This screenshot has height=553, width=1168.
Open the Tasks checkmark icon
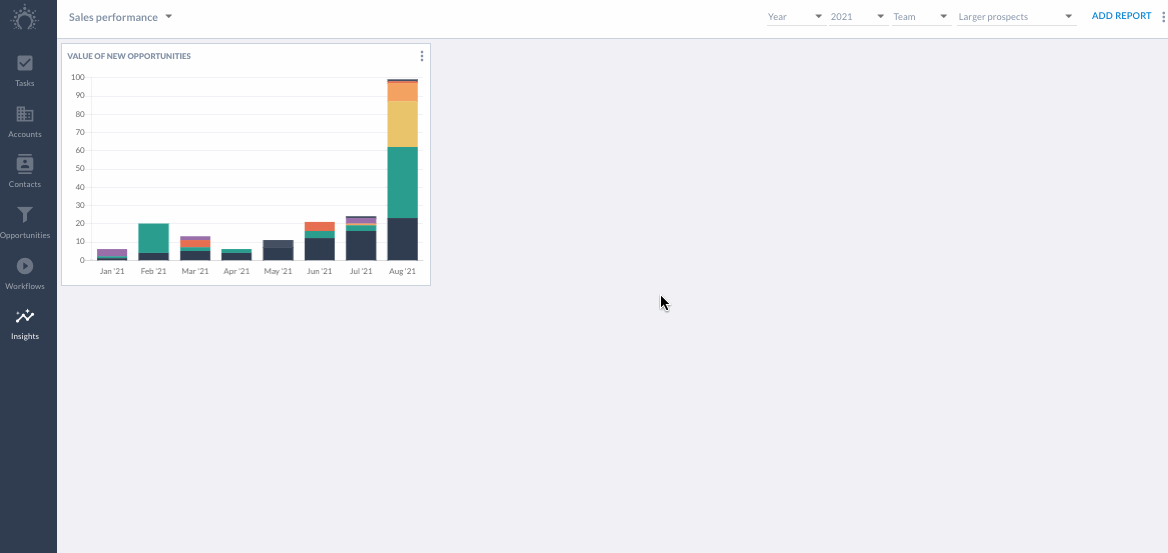[25, 63]
